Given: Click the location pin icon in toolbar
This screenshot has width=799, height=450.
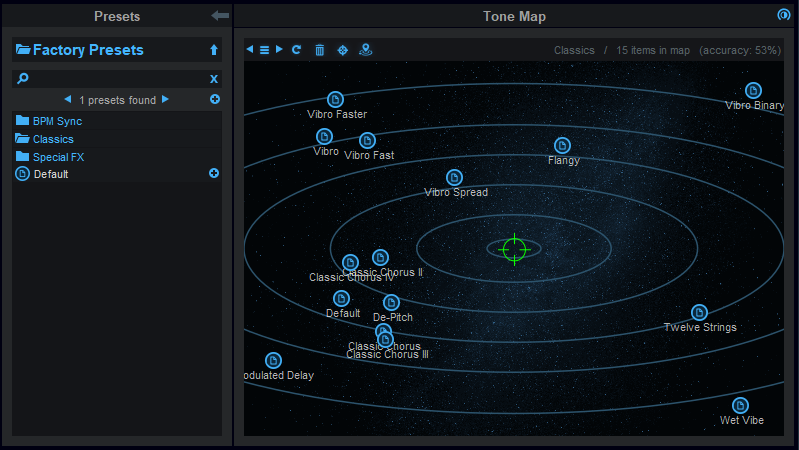Looking at the screenshot, I should 365,50.
